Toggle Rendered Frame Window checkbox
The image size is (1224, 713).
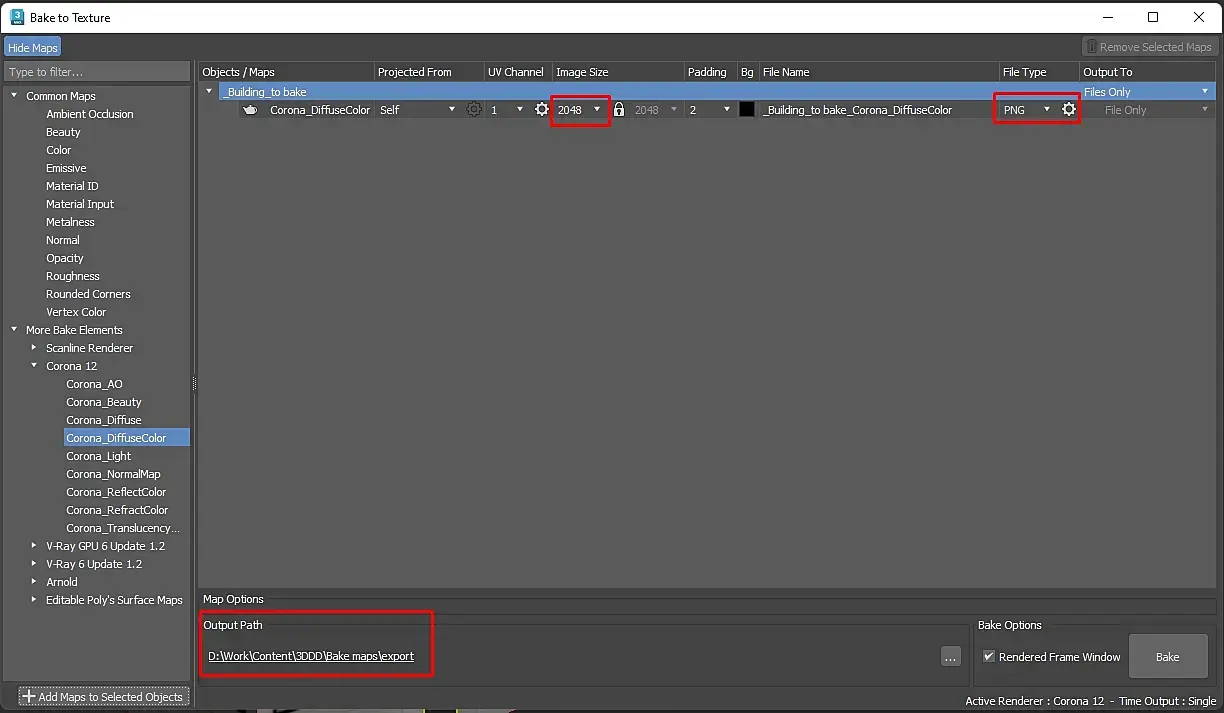pos(989,657)
